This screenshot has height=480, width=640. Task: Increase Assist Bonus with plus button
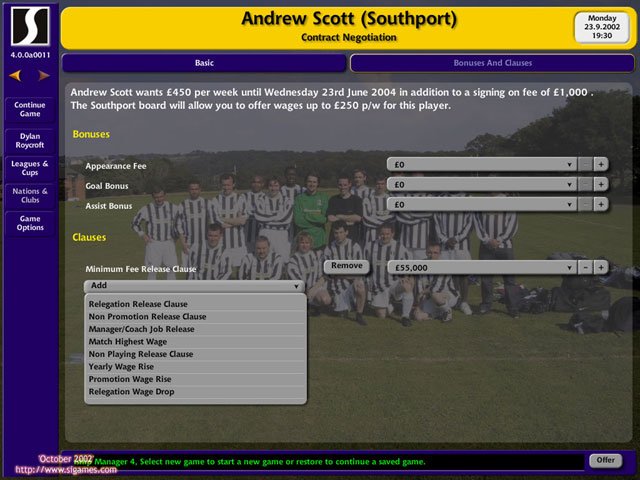(601, 204)
